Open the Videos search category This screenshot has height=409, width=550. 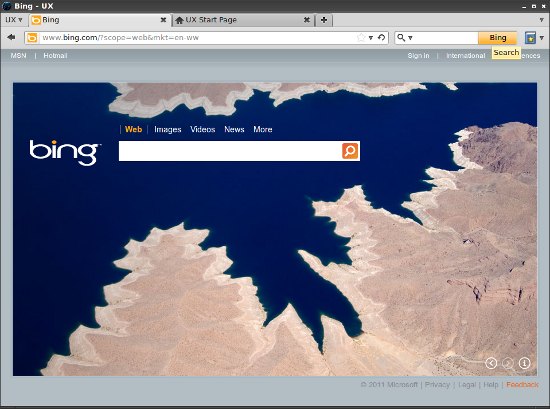(202, 129)
